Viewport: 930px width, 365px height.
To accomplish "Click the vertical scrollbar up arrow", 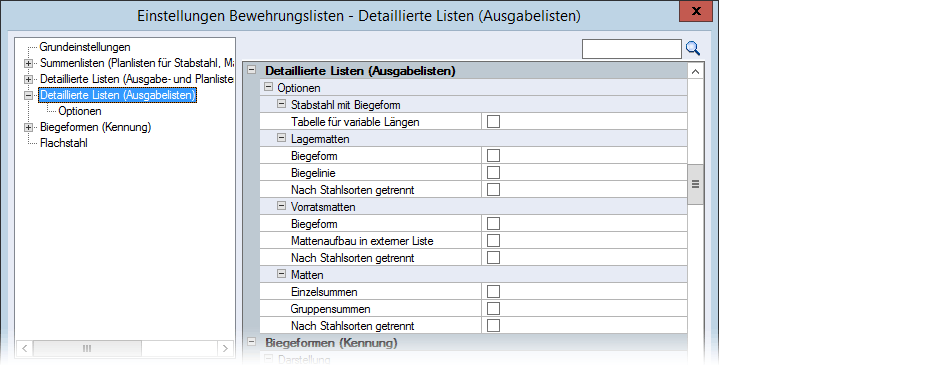I will point(695,72).
